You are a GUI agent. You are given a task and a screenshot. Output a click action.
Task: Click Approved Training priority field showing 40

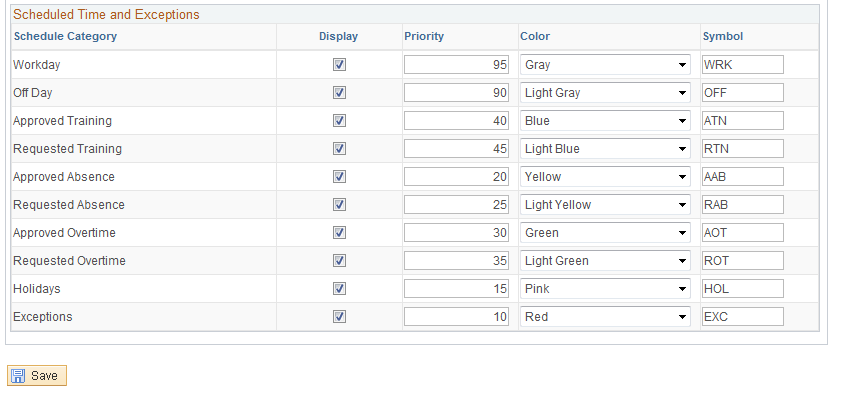click(x=456, y=121)
